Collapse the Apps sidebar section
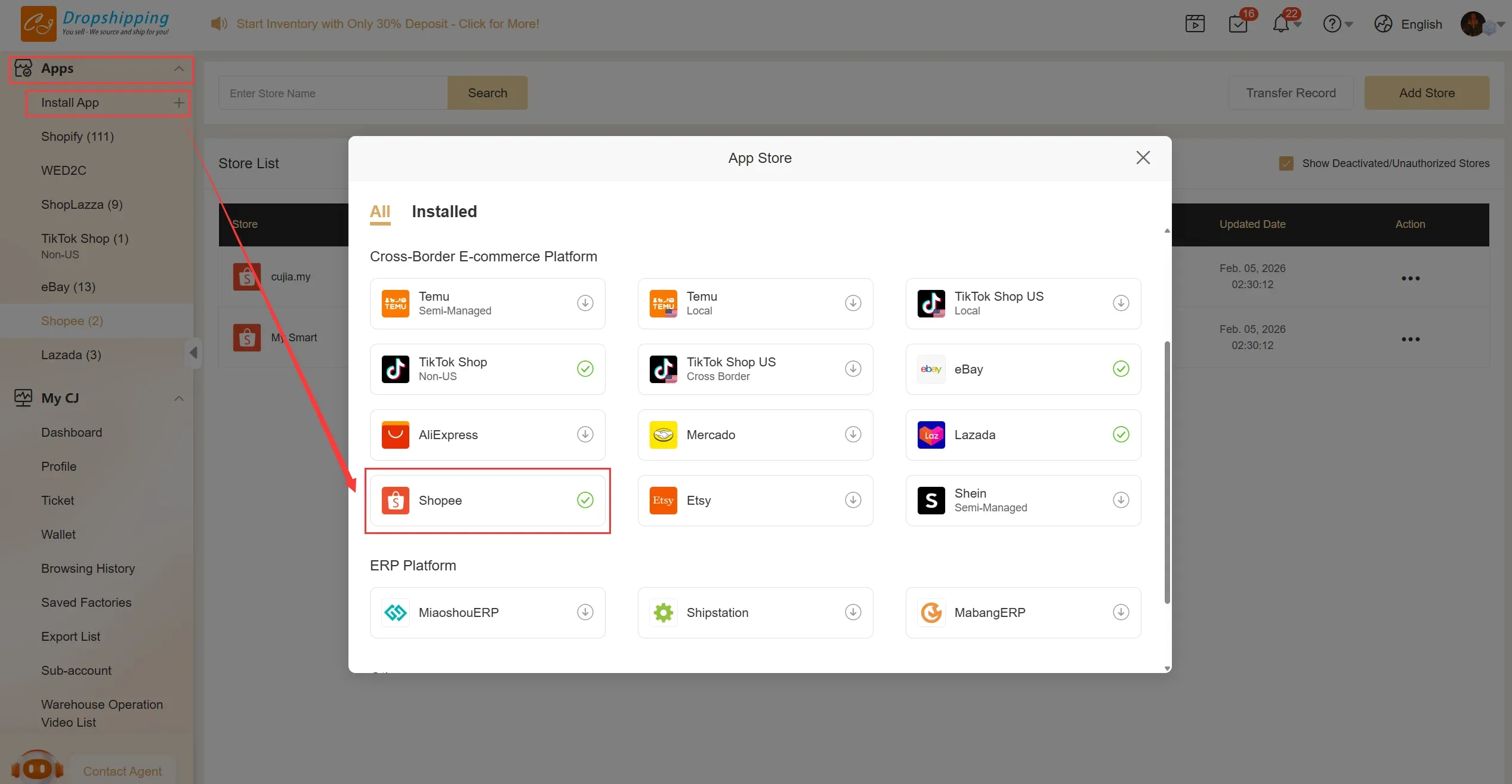This screenshot has height=784, width=1512. click(178, 69)
